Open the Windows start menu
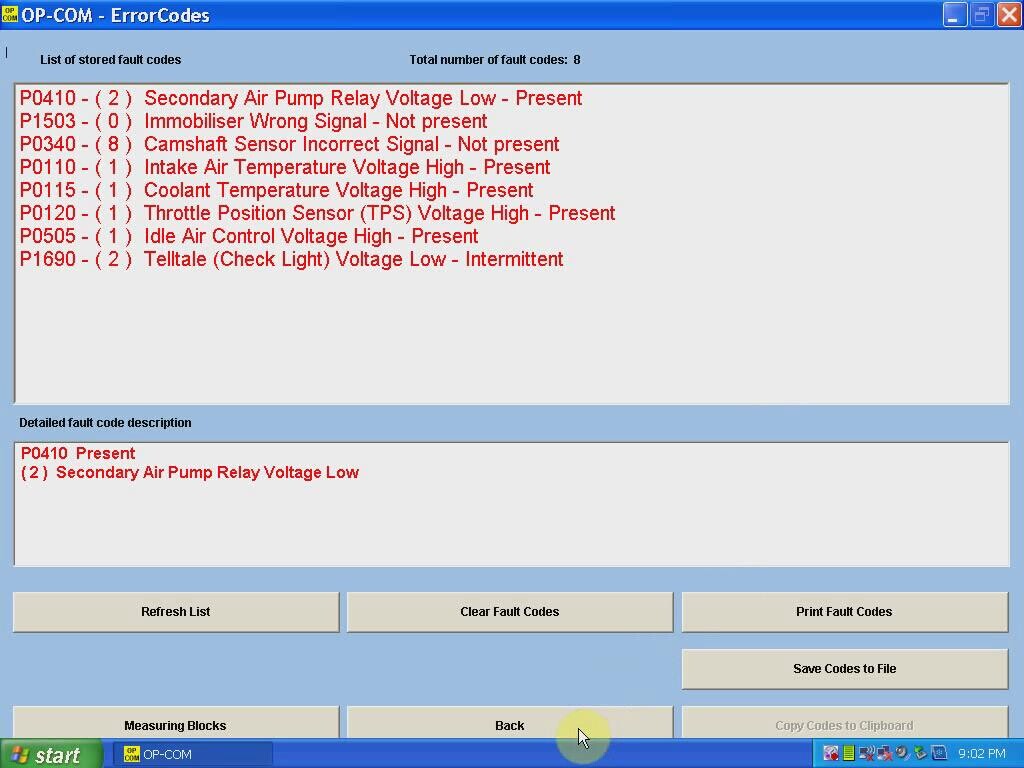Viewport: 1024px width, 768px height. (x=51, y=754)
